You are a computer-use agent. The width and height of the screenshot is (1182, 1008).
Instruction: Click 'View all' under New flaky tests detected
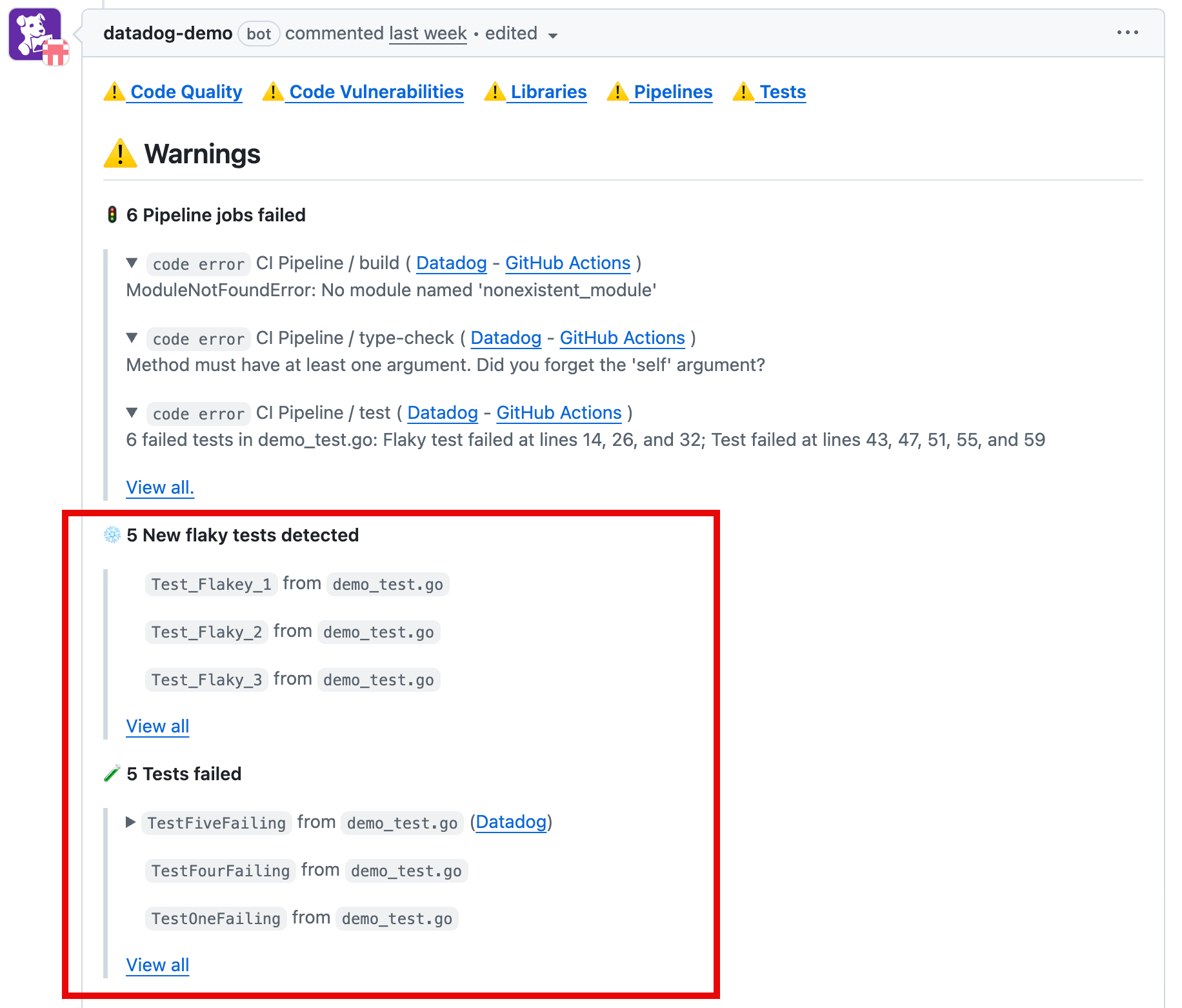pyautogui.click(x=157, y=727)
